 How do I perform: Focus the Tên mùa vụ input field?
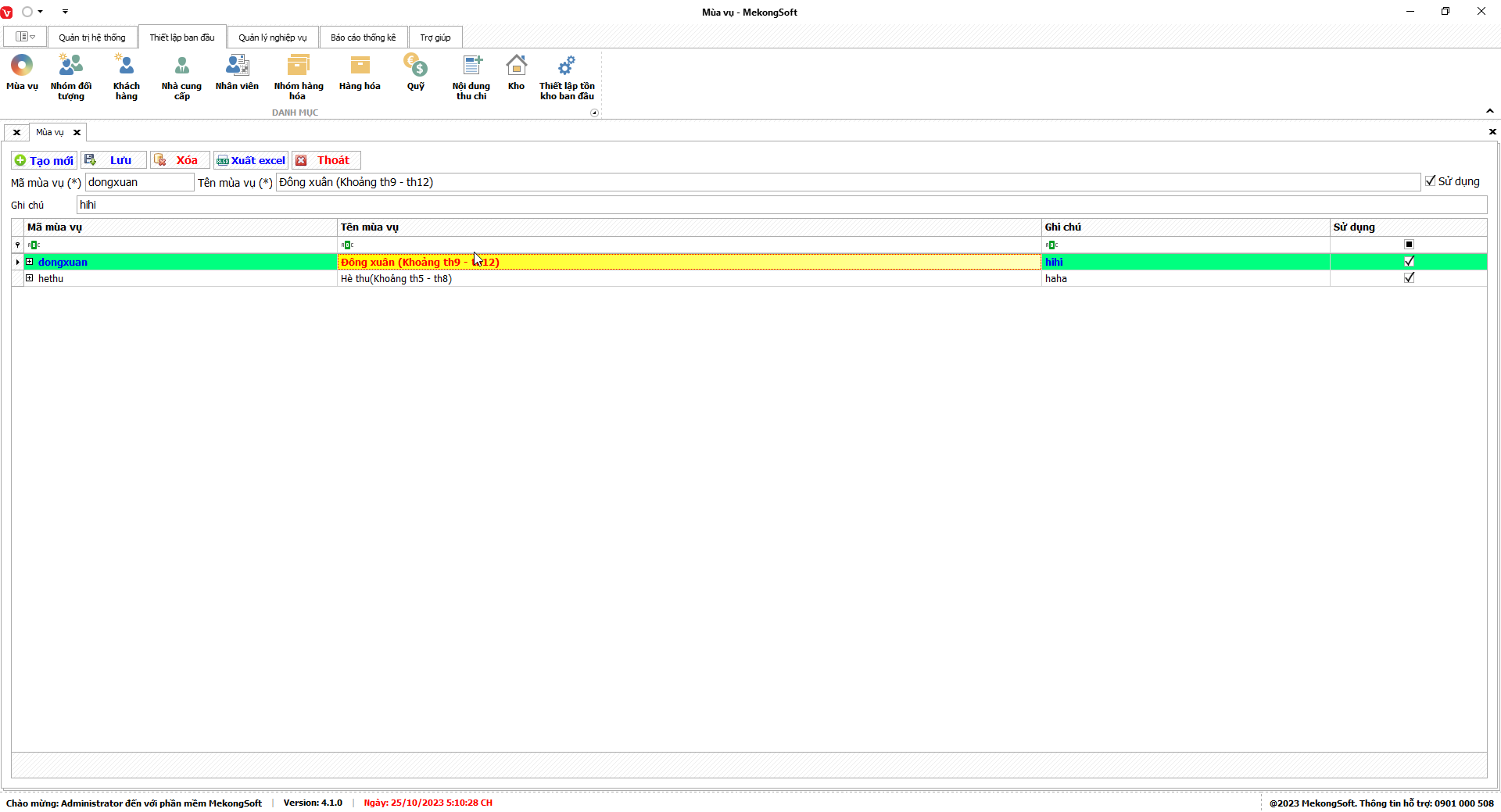[x=848, y=182]
